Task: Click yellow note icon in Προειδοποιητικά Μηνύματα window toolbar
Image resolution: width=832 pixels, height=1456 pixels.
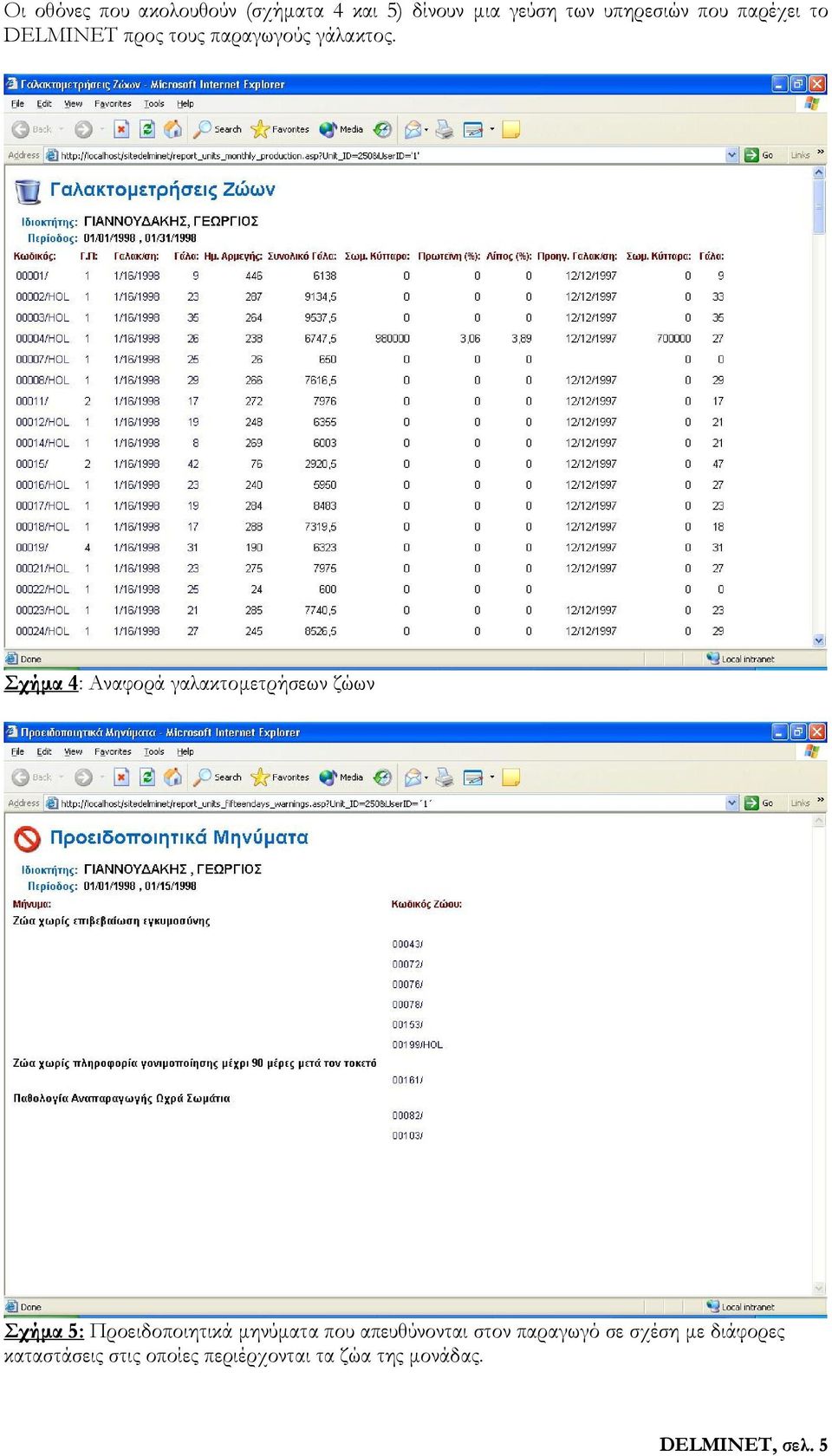Action: [x=511, y=777]
